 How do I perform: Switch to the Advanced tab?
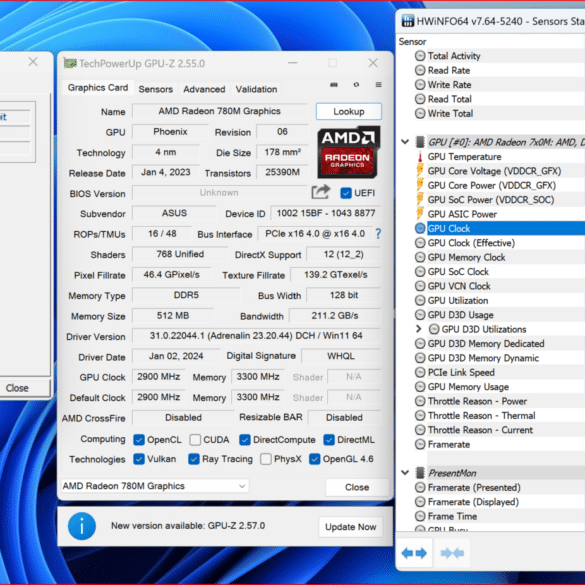(204, 89)
